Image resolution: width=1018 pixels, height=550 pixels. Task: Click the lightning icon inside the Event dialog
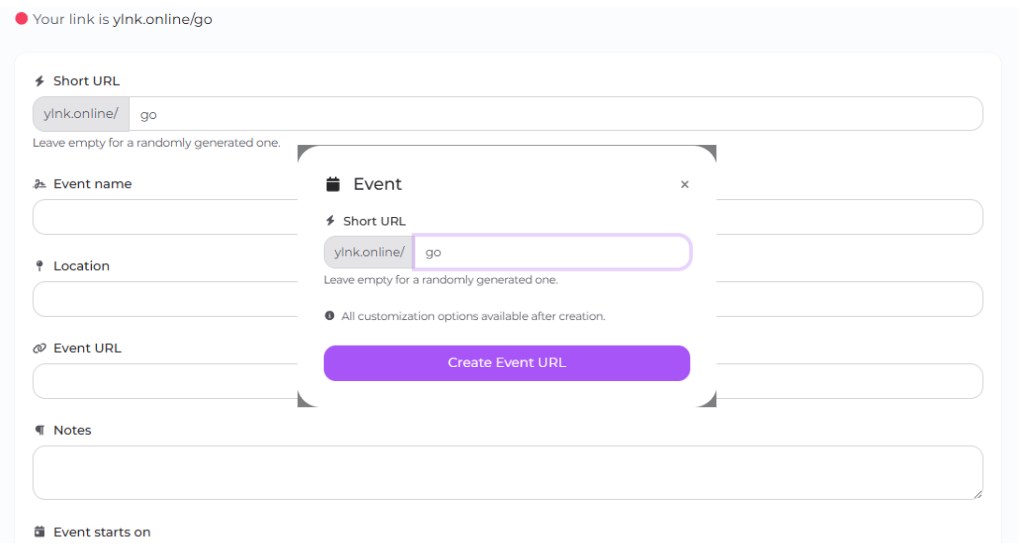click(330, 221)
